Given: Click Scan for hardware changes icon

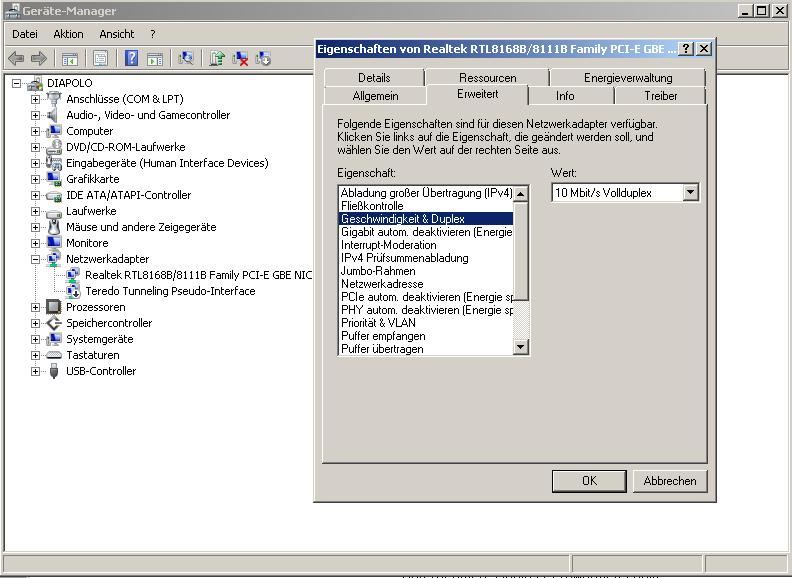Looking at the screenshot, I should 186,59.
